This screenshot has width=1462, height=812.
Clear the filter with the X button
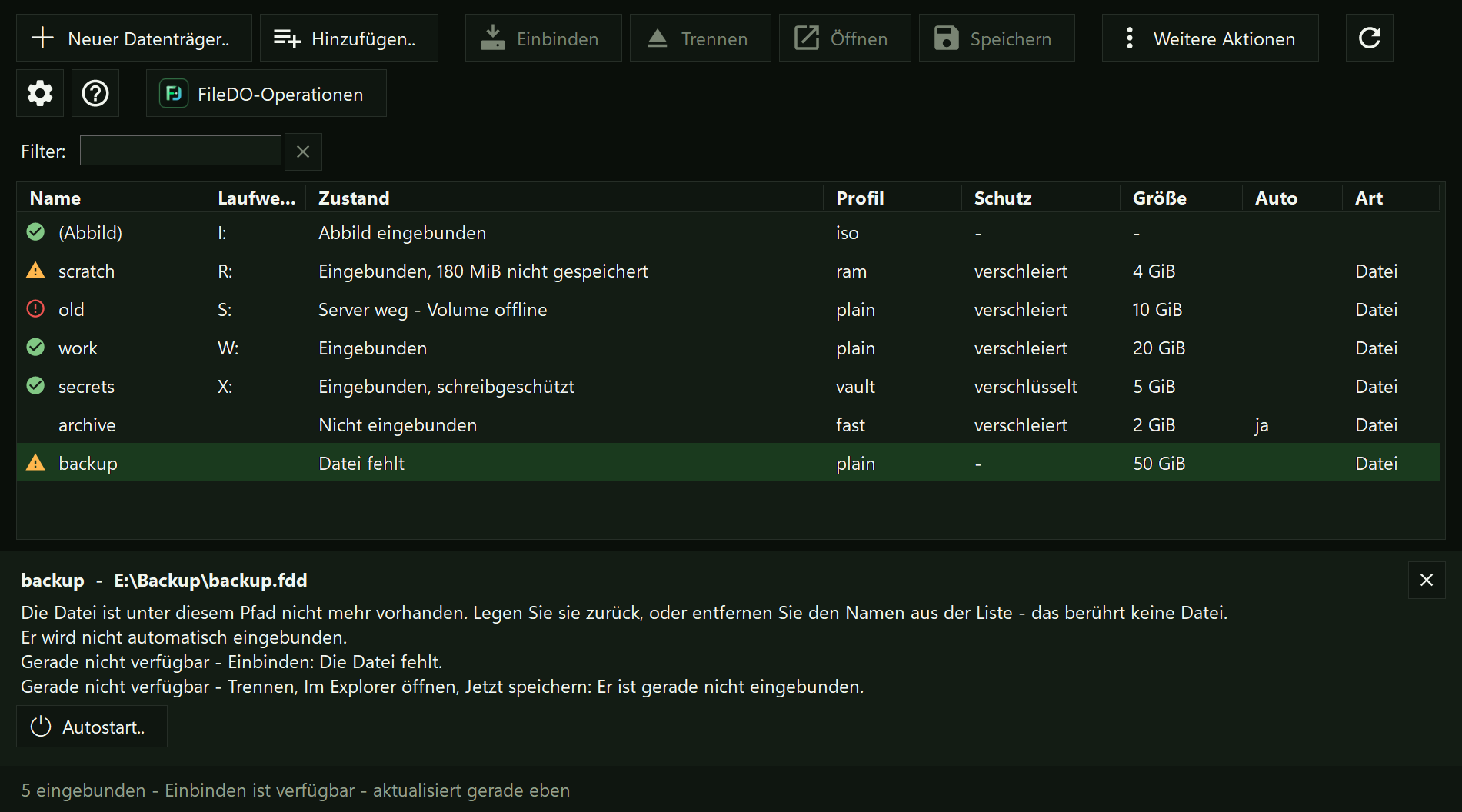[303, 151]
